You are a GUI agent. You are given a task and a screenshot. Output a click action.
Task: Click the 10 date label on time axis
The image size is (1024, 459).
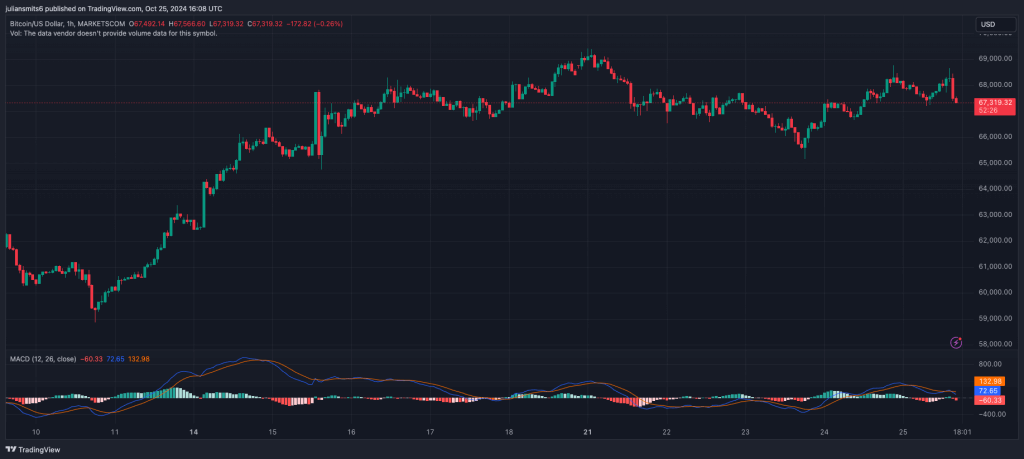[36, 432]
